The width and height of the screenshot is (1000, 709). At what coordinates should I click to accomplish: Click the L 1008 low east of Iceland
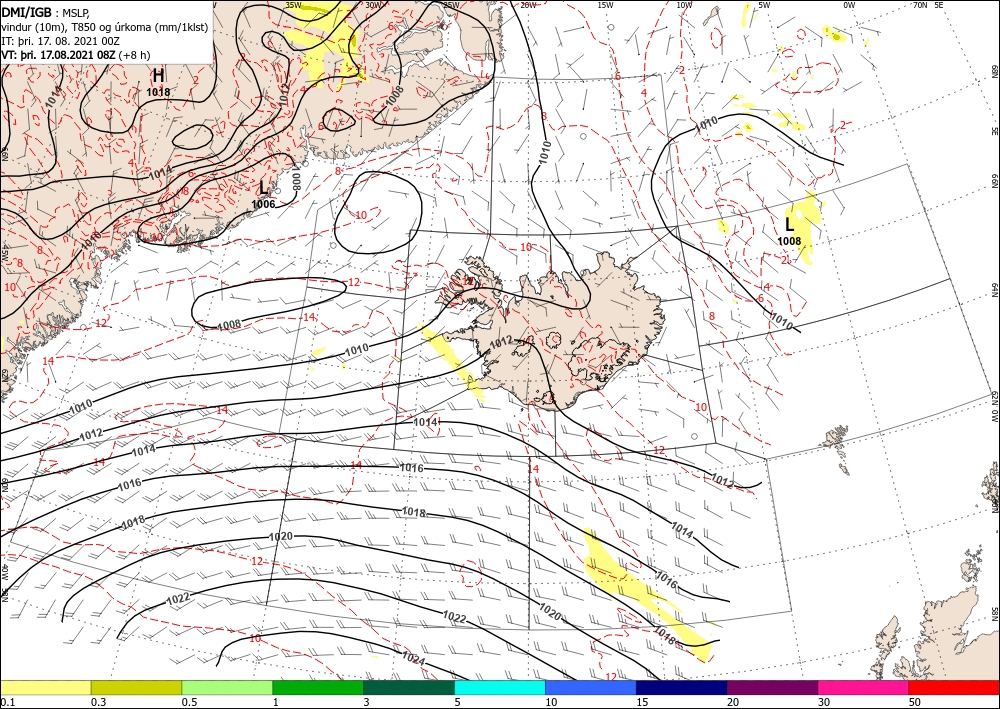pos(789,231)
